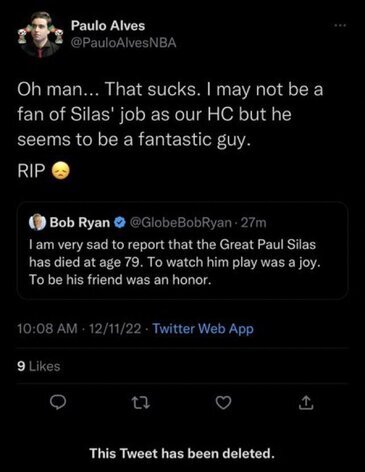The height and width of the screenshot is (472, 365).
Task: Open the @GlobeBobRyan handle in quoted tweet
Action: tap(180, 222)
